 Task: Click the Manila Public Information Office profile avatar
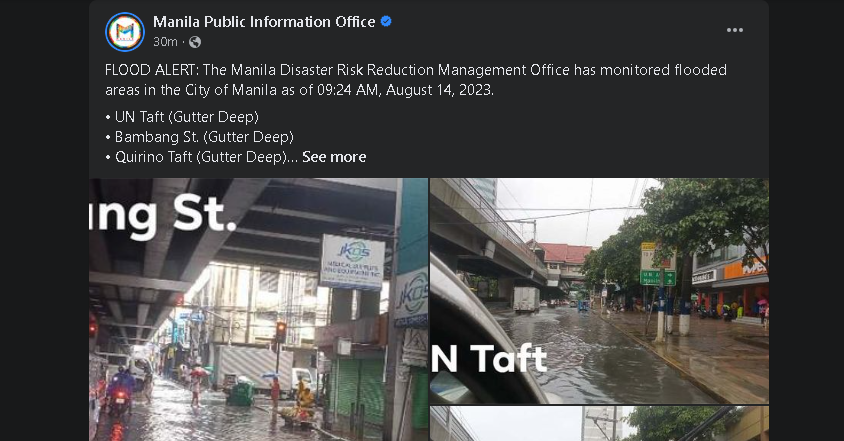click(x=125, y=31)
